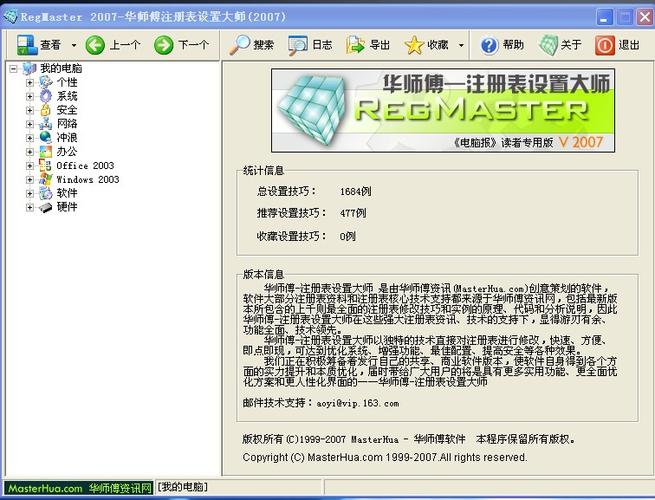655x500 pixels.
Task: Click the 网络 network icon
Action: [x=46, y=124]
